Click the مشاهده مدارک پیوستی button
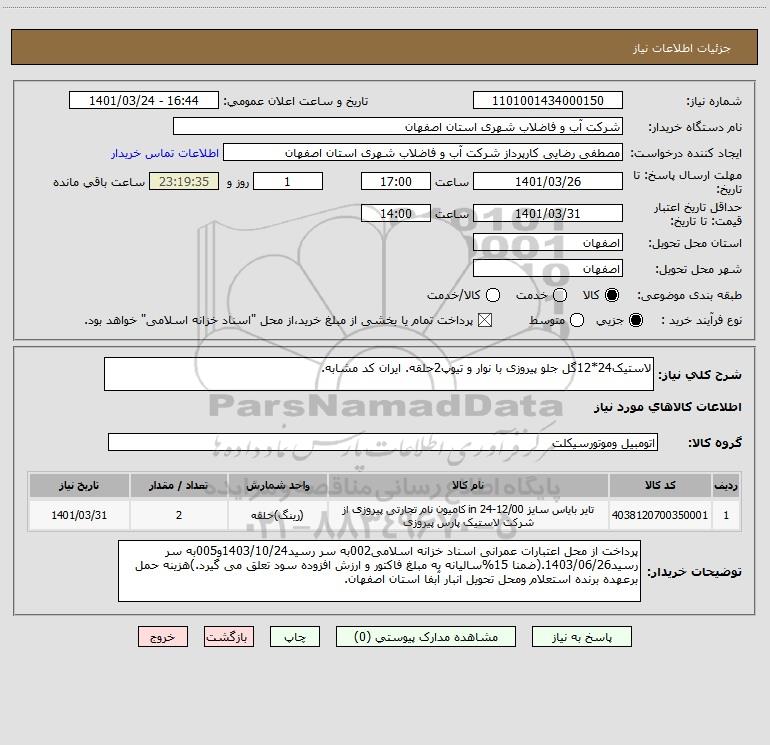Viewport: 770px width, 745px height. [426, 637]
